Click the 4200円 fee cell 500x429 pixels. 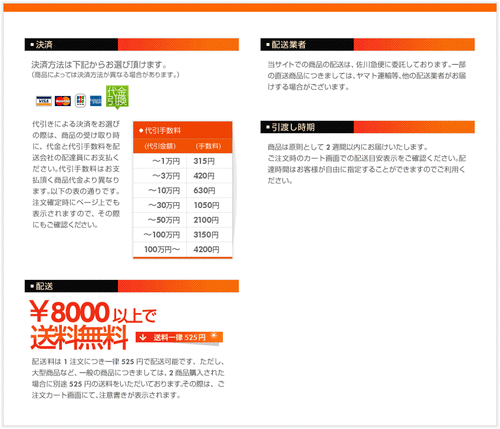point(209,249)
